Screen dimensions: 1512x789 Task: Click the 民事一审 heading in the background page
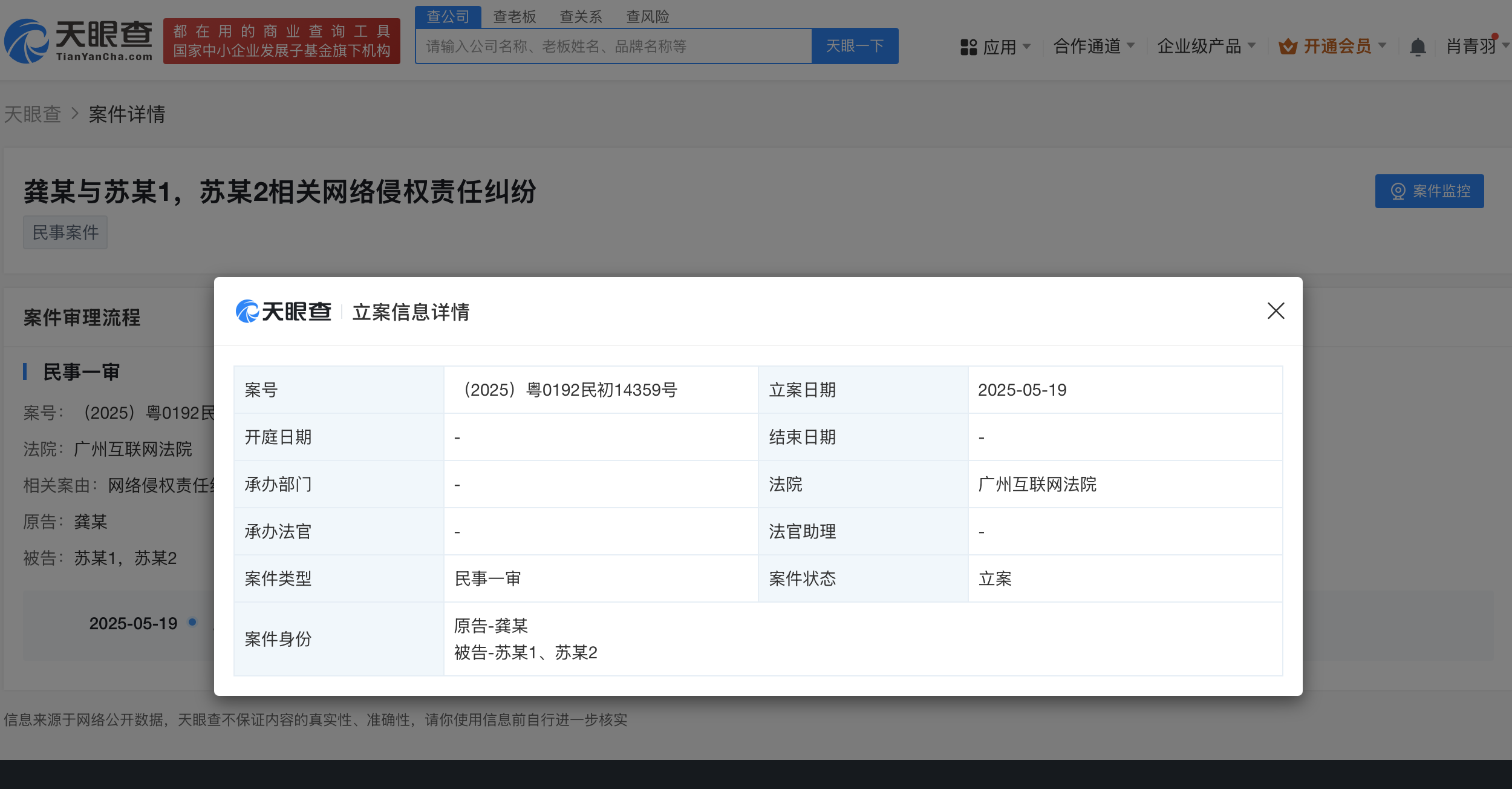click(x=81, y=372)
